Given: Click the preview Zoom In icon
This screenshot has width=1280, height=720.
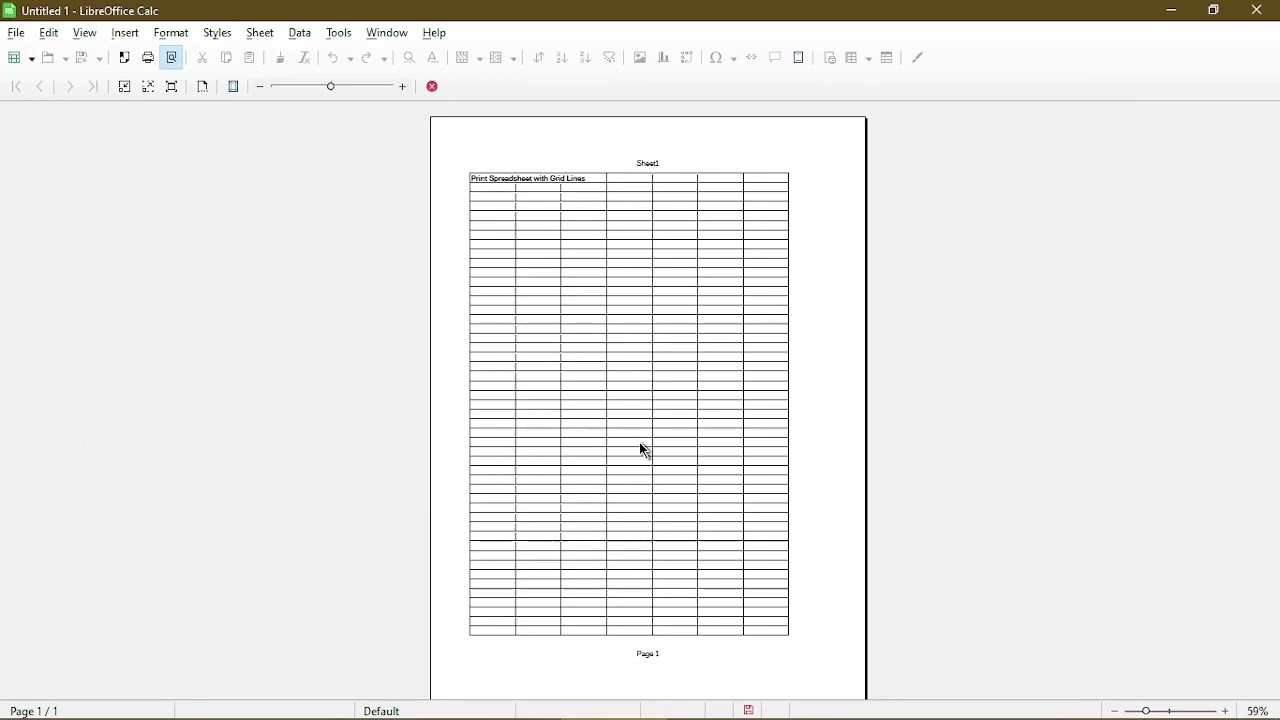Looking at the screenshot, I should 125,87.
